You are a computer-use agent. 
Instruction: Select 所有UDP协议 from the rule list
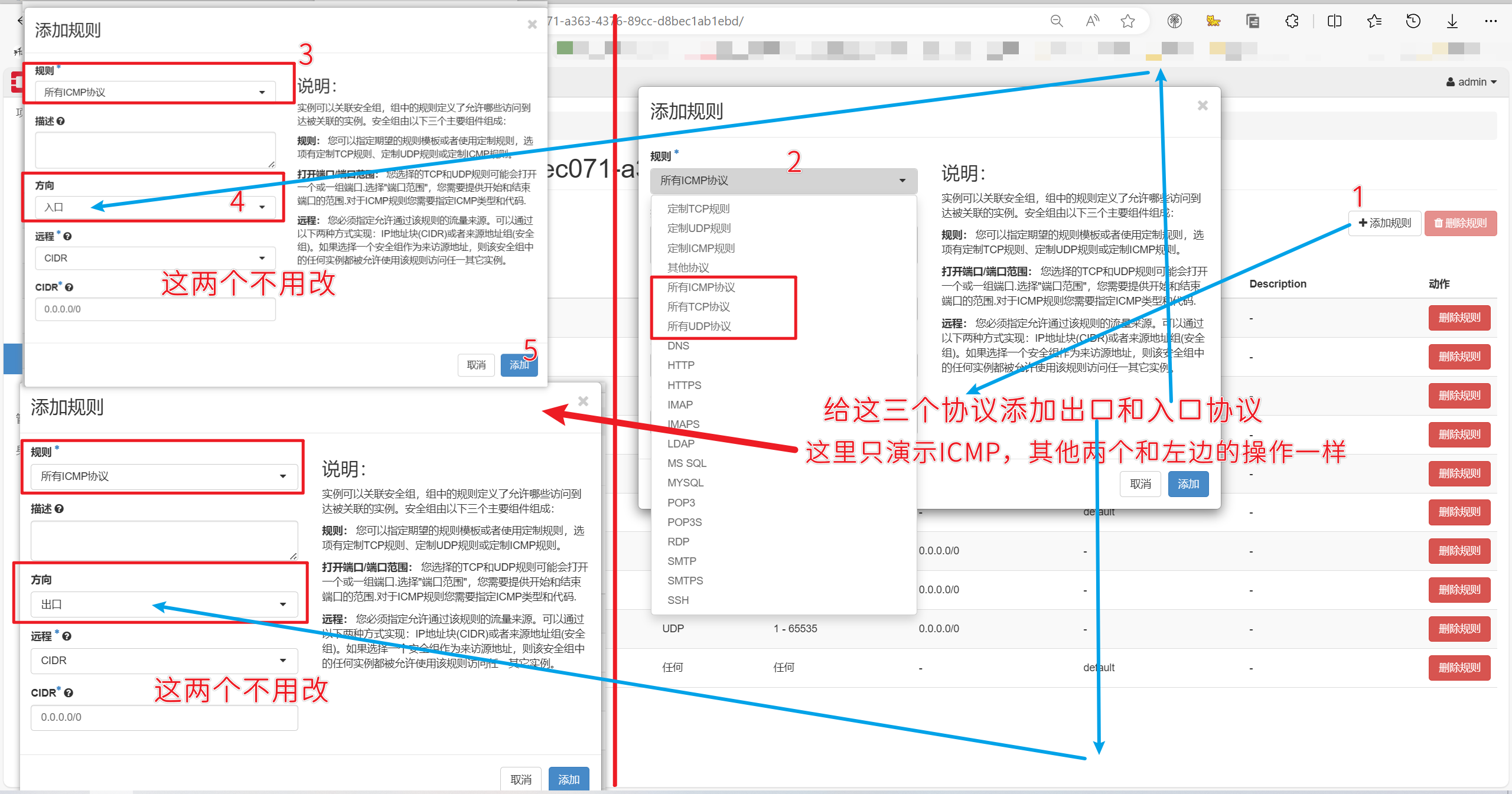699,326
